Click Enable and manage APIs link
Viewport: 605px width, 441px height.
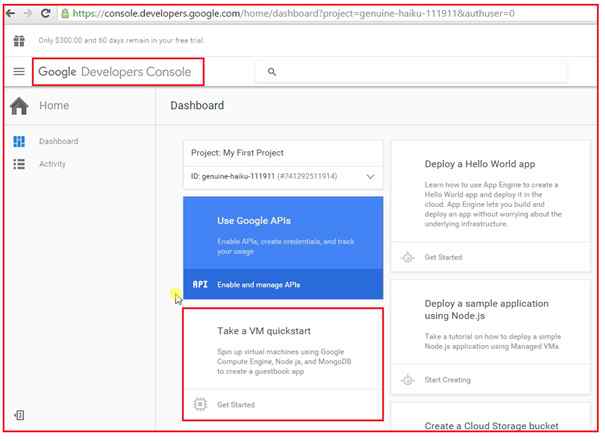259,285
